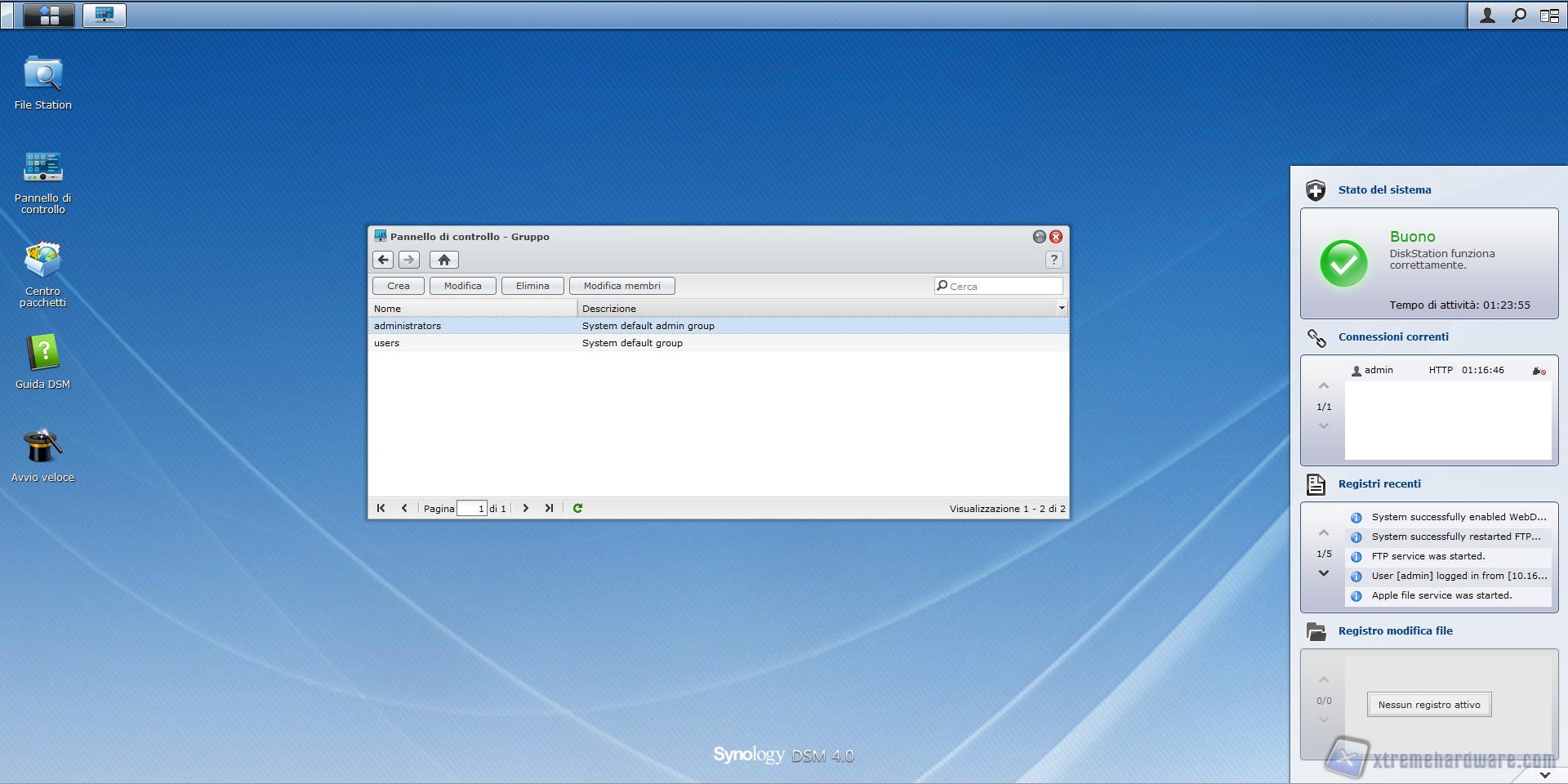
Task: Click the Crea button
Action: coord(399,286)
